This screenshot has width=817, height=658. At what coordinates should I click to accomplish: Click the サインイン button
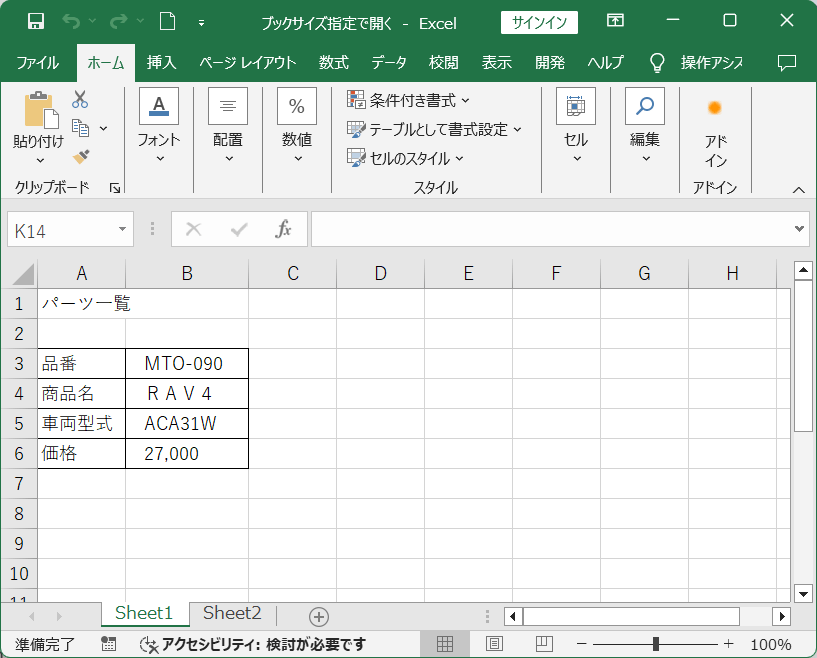(x=539, y=22)
